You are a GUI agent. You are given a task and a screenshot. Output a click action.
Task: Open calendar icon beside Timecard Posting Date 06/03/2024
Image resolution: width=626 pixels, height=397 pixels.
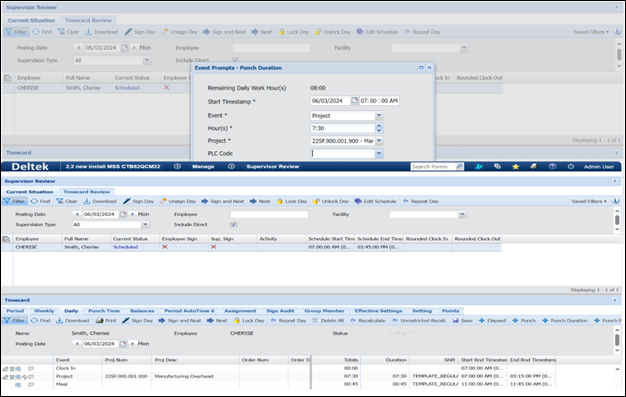pos(123,343)
